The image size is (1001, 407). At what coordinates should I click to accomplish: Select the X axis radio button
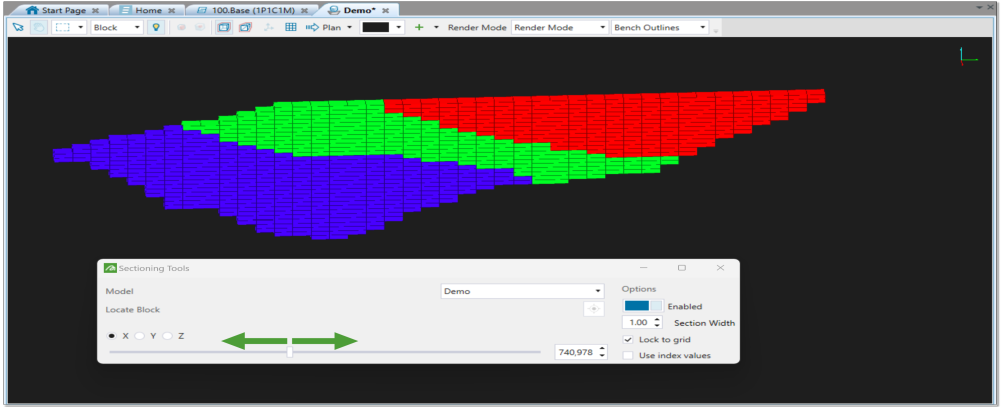pyautogui.click(x=113, y=336)
